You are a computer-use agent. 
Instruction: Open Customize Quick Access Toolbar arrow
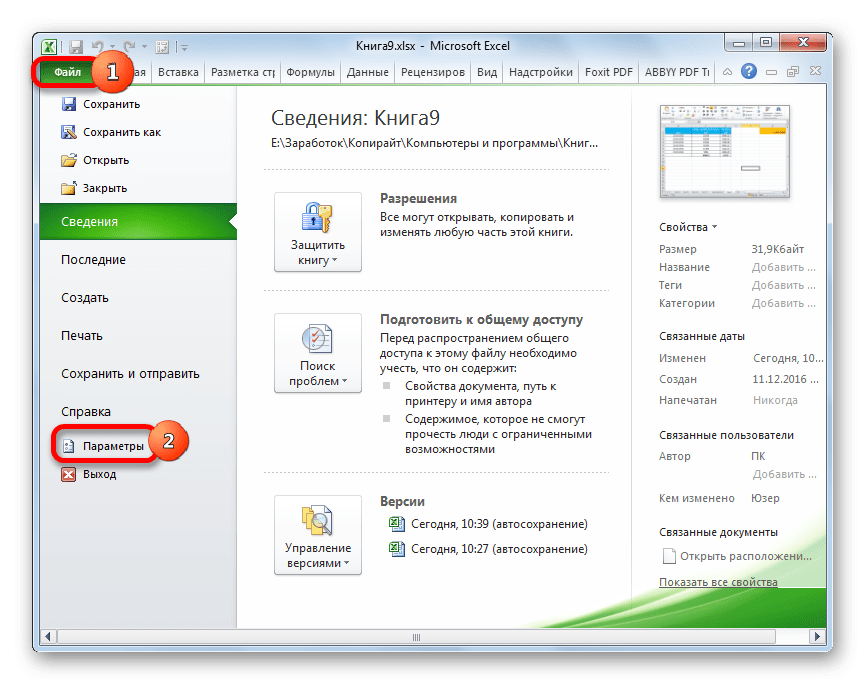[x=184, y=48]
